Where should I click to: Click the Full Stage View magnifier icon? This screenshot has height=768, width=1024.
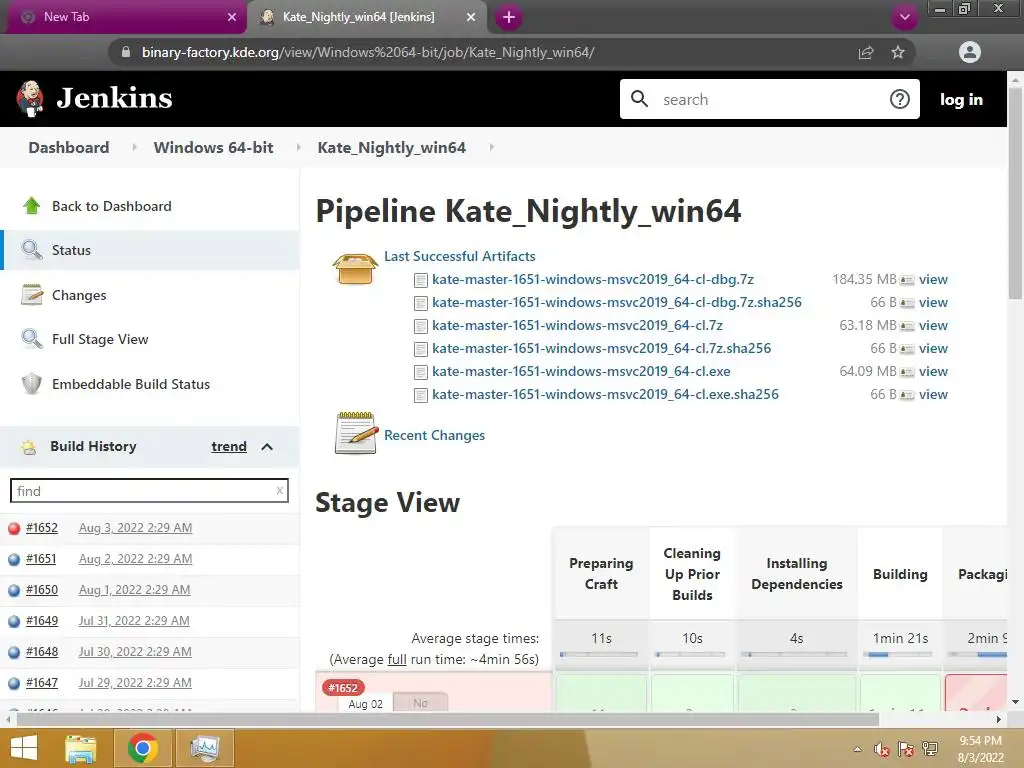[x=31, y=339]
